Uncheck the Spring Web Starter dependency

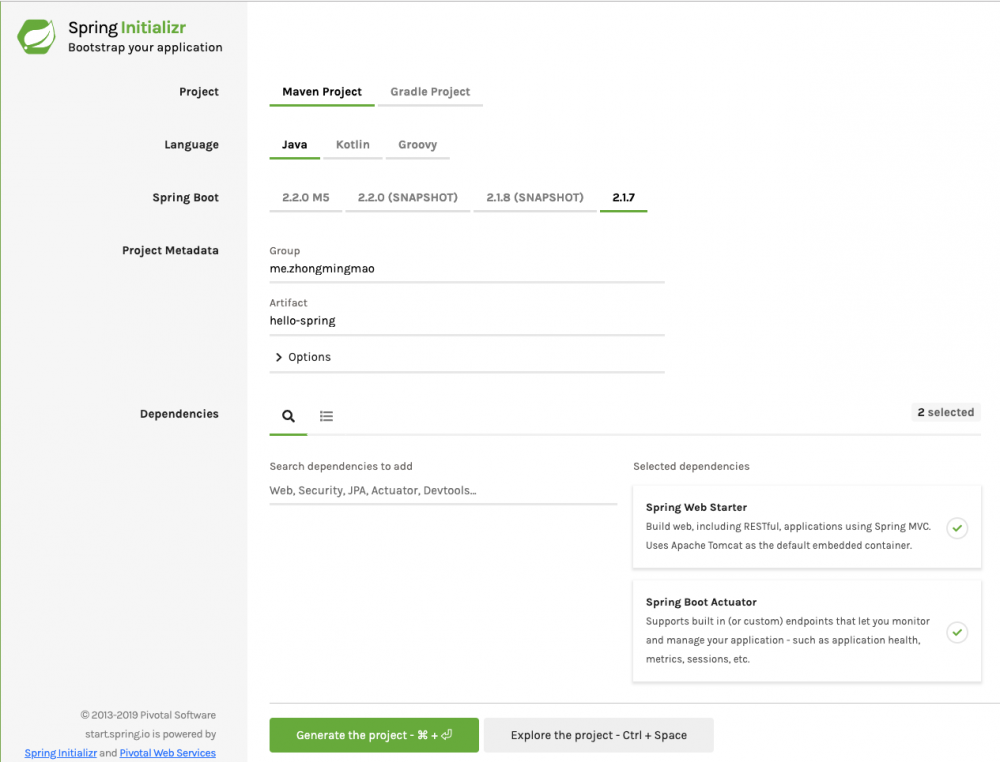point(957,527)
